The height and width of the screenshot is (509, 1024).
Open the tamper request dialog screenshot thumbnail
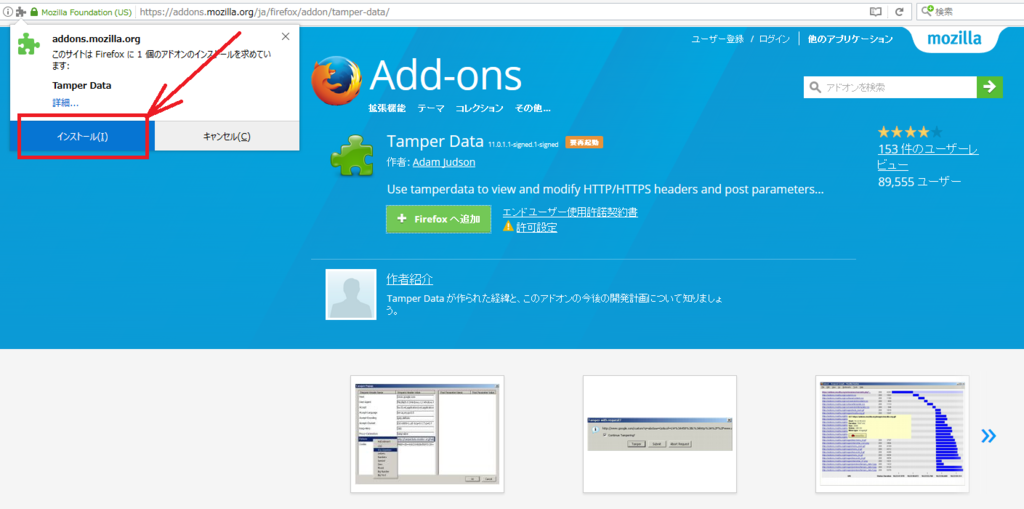coord(660,434)
